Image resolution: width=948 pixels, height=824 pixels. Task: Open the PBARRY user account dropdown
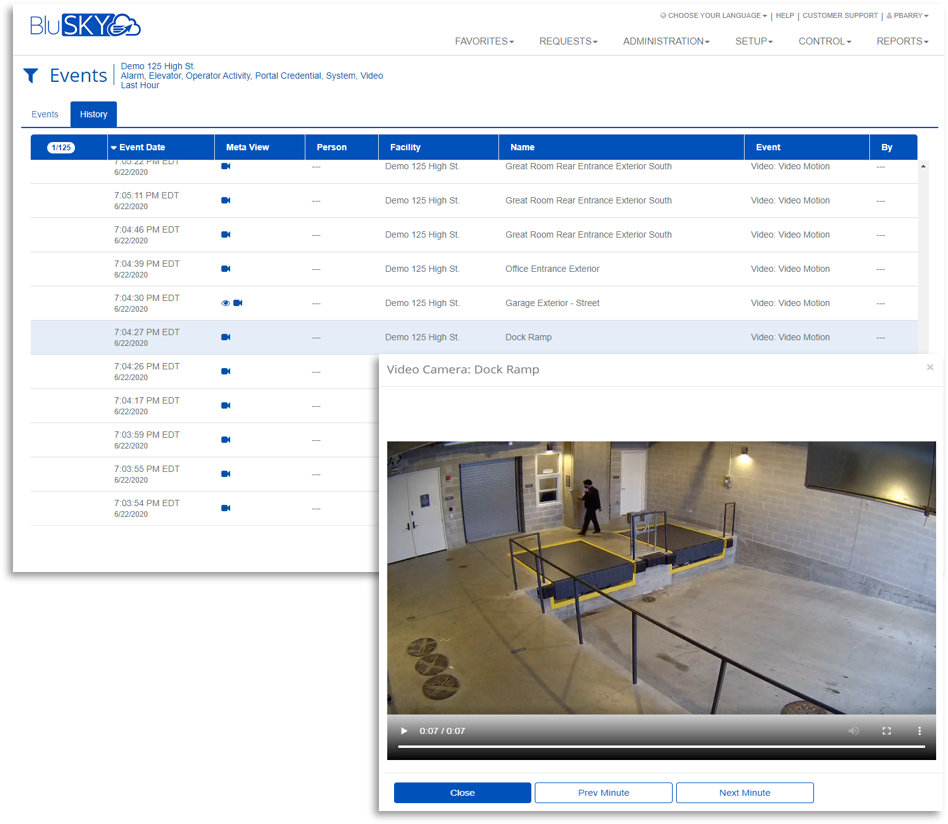(x=906, y=15)
